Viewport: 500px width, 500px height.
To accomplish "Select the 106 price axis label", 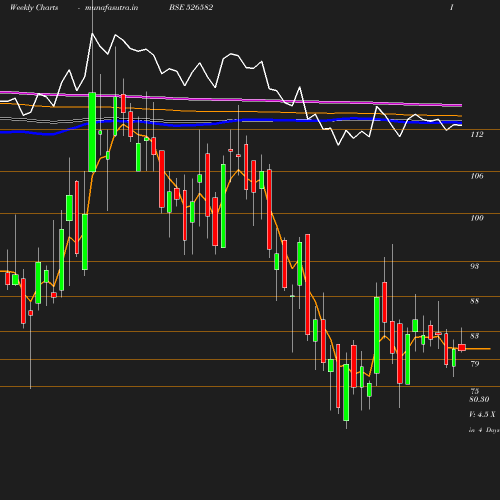I will point(477,176).
